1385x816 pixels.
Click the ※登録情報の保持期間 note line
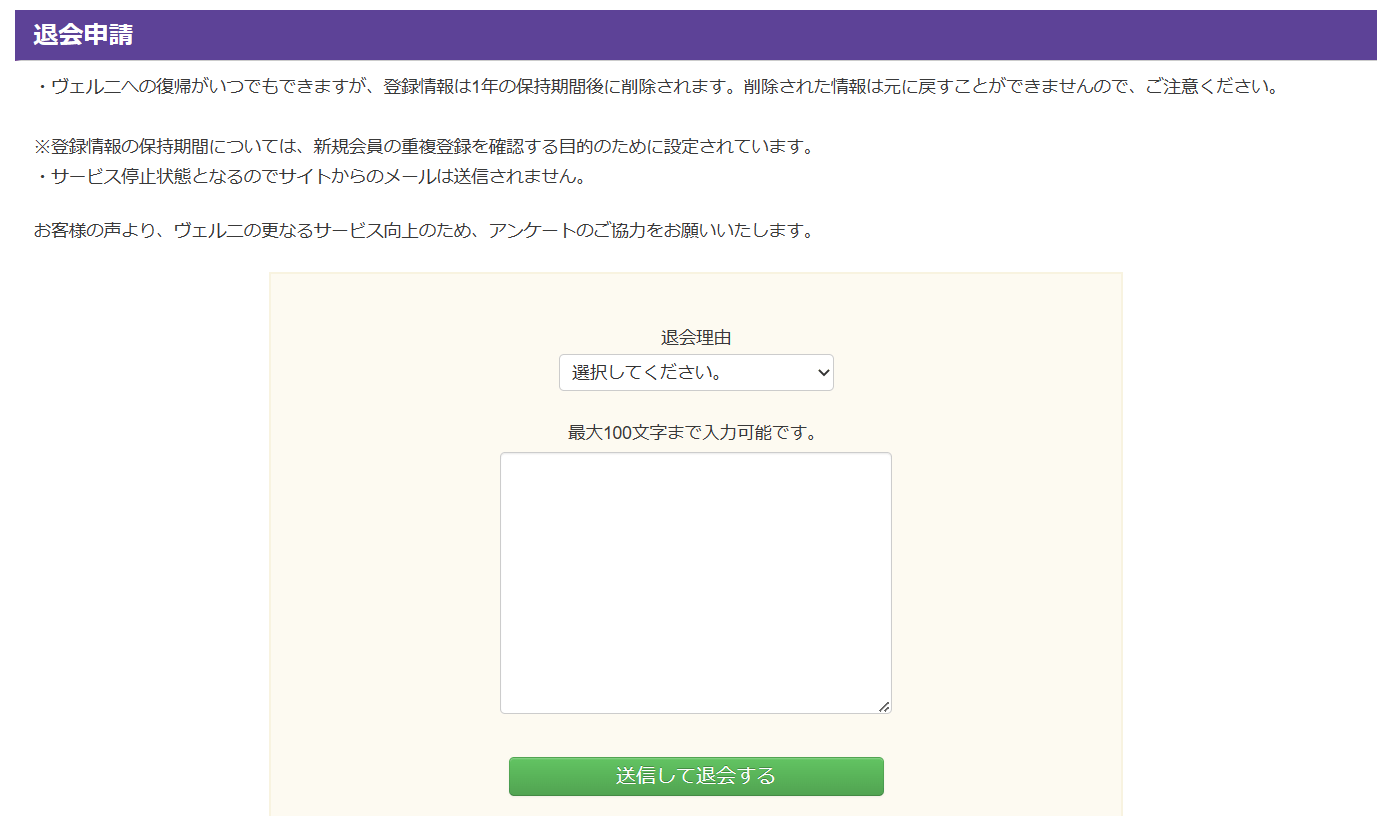(424, 147)
